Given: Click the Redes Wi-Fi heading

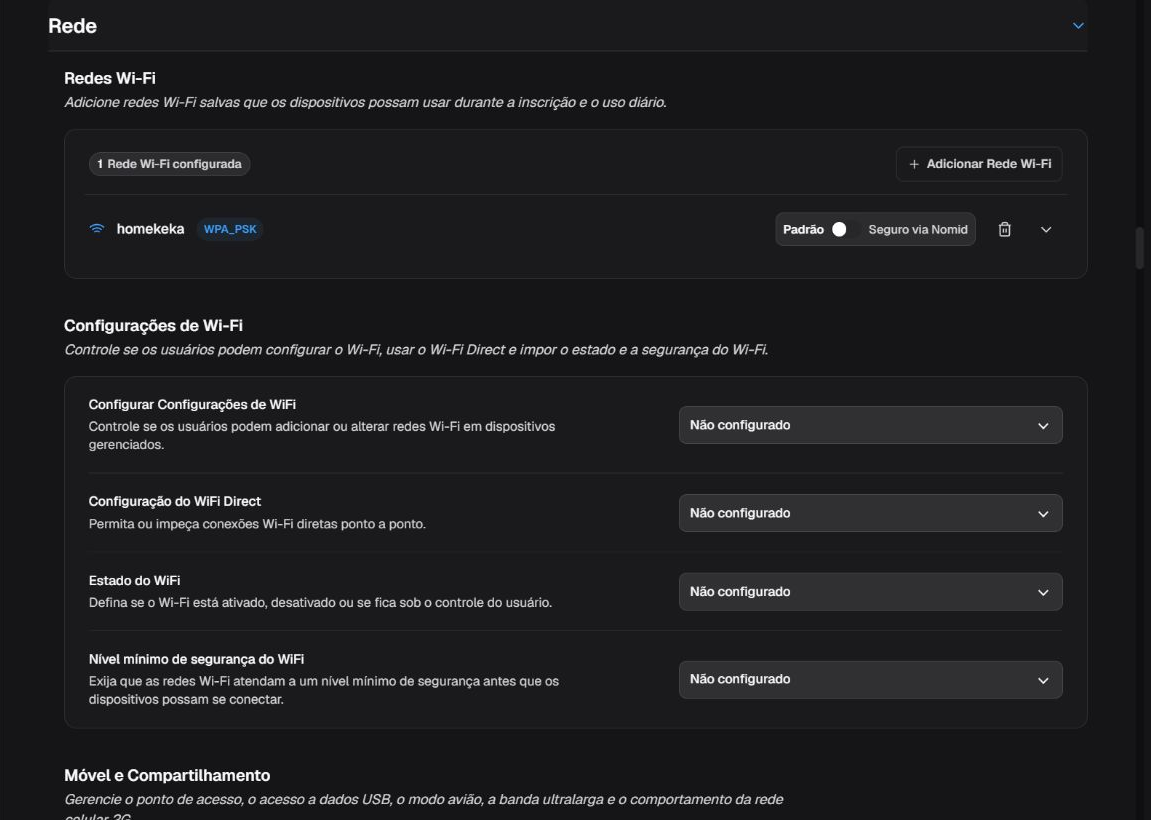Looking at the screenshot, I should (109, 78).
